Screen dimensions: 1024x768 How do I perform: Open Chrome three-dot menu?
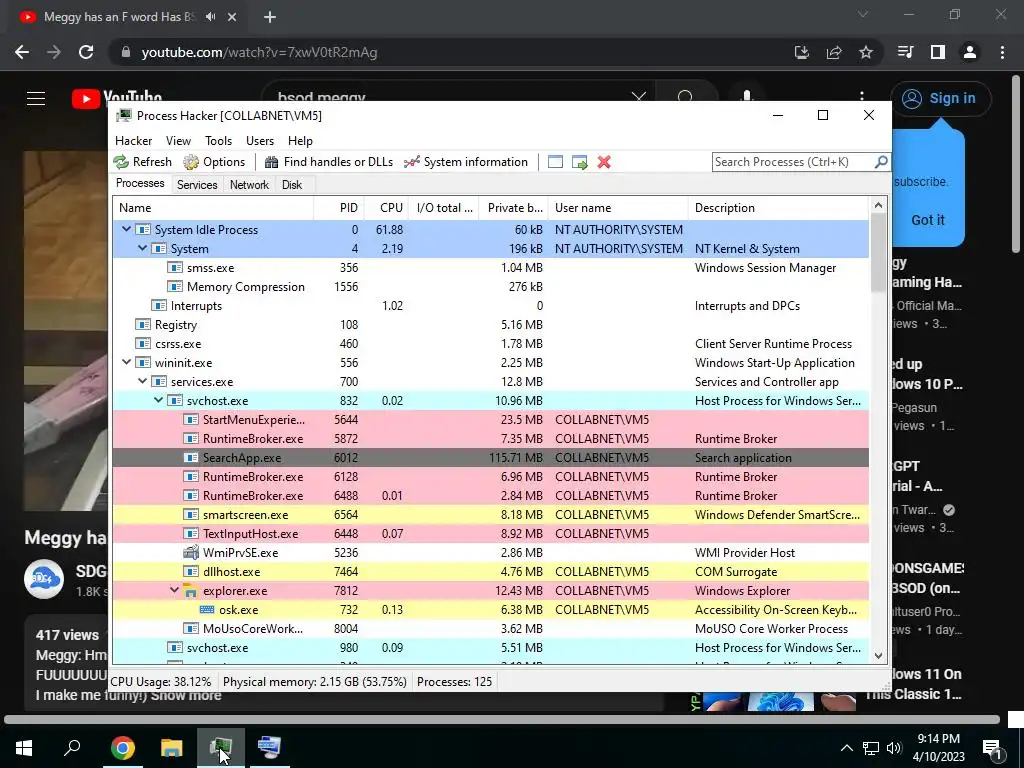pyautogui.click(x=1002, y=52)
